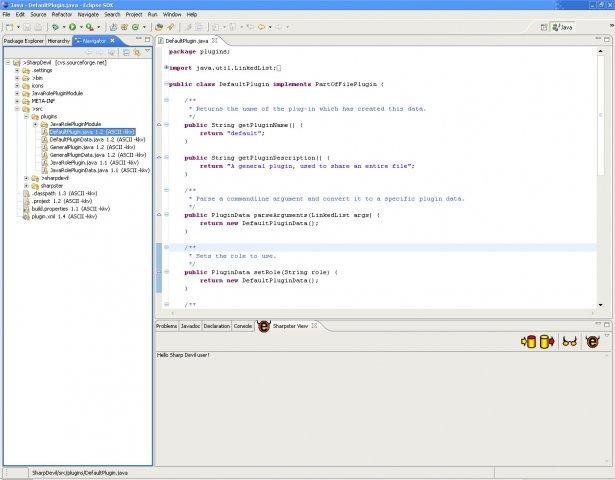Open the Refactor menu
The height and width of the screenshot is (480, 615).
point(62,15)
